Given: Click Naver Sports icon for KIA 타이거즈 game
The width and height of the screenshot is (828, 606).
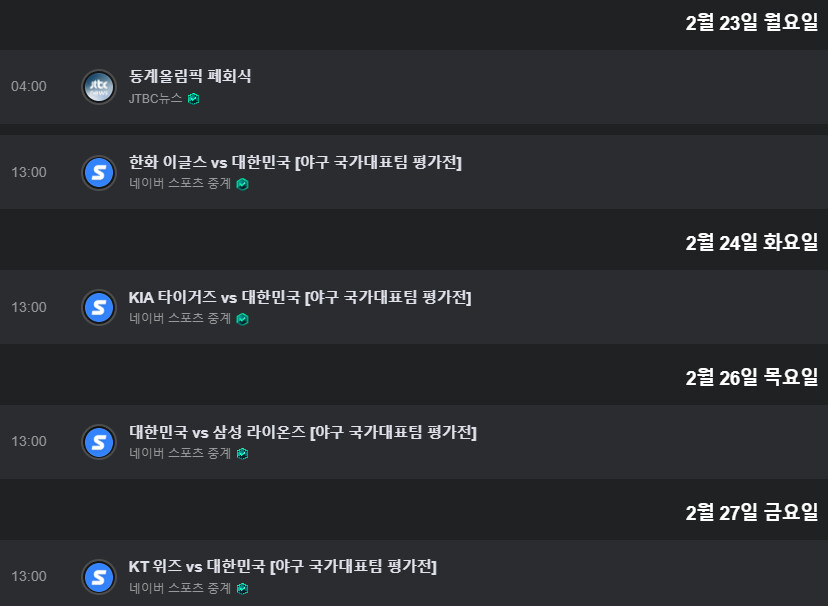Looking at the screenshot, I should pos(98,307).
